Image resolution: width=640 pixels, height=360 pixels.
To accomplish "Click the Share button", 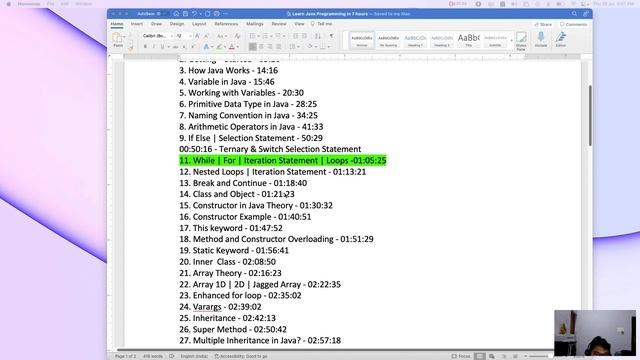I will point(543,24).
